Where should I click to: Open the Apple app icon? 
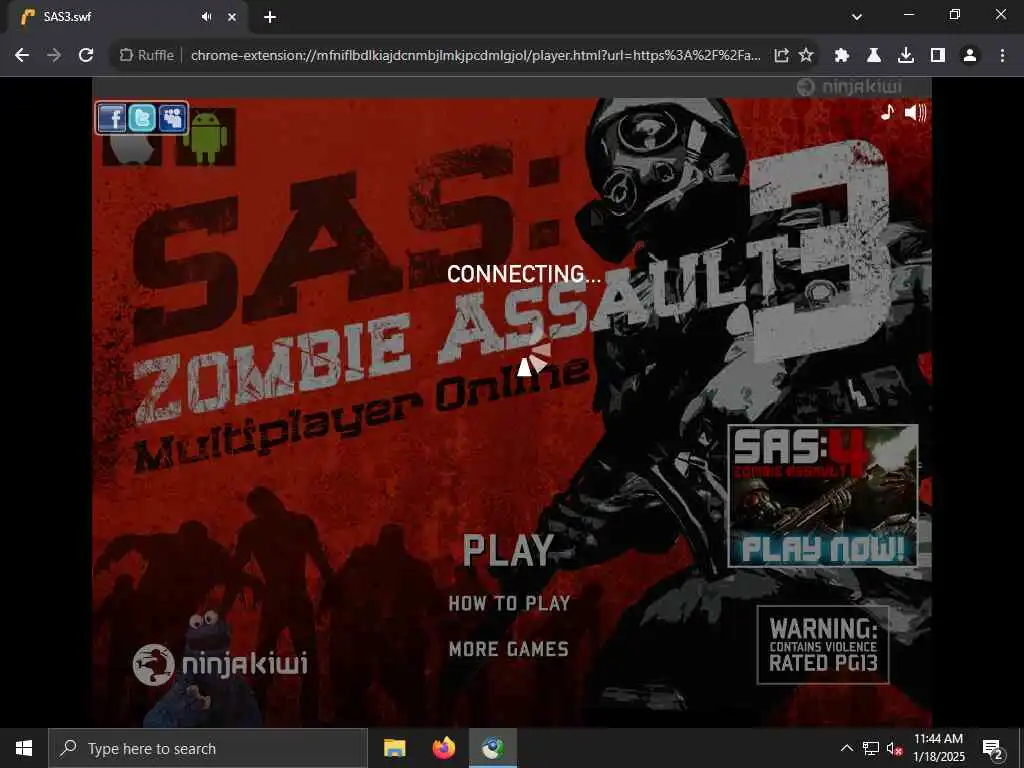point(132,149)
